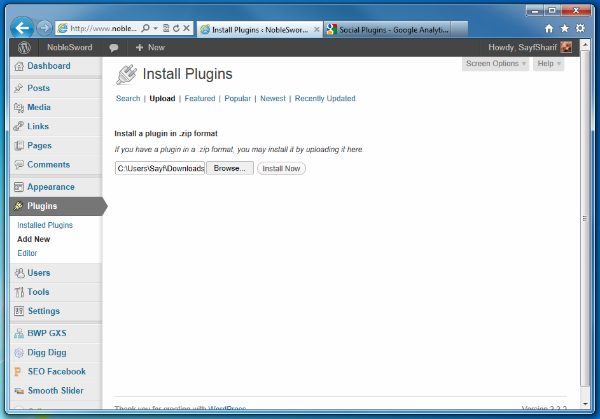Switch to Social Plugins Google Analytics tab

(x=389, y=29)
